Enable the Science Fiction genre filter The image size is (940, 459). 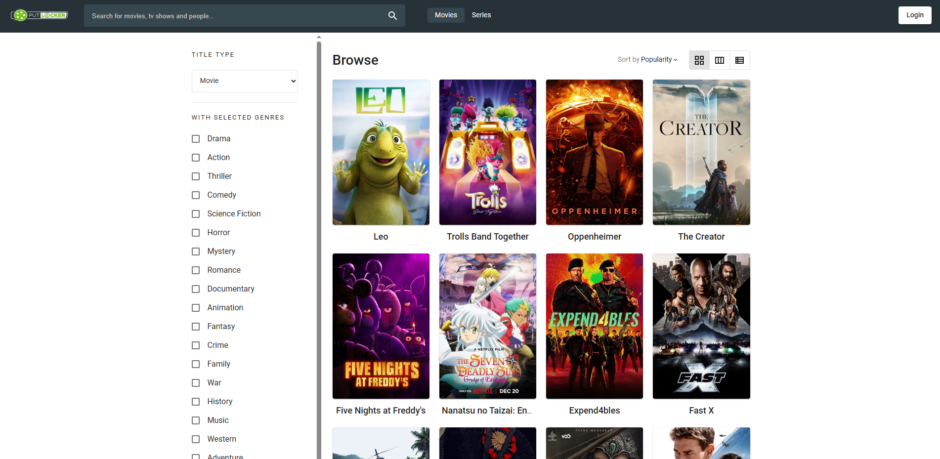pyautogui.click(x=196, y=214)
